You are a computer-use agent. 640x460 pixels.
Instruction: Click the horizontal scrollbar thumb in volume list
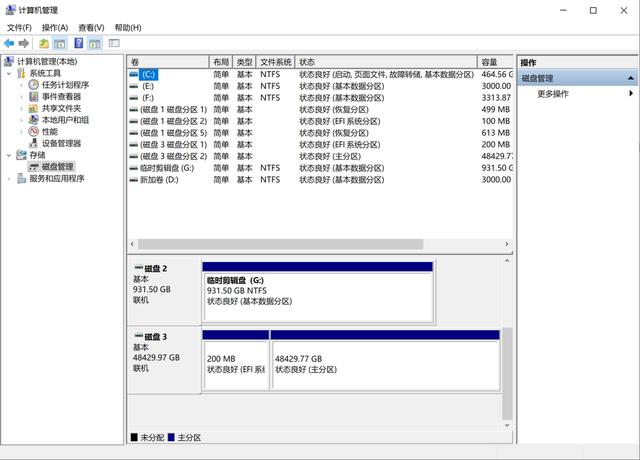point(281,244)
